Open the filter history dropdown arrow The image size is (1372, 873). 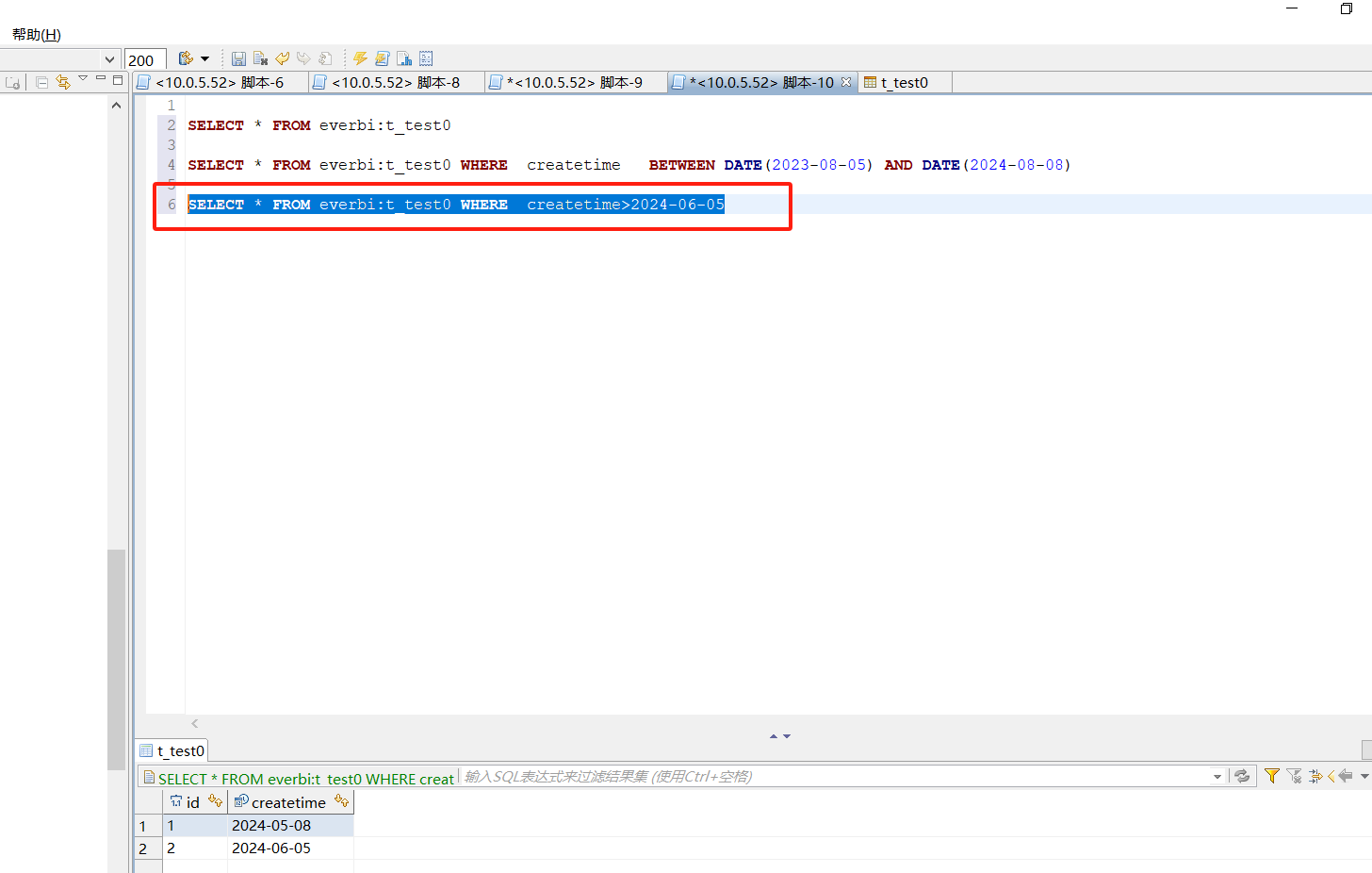pos(1217,777)
